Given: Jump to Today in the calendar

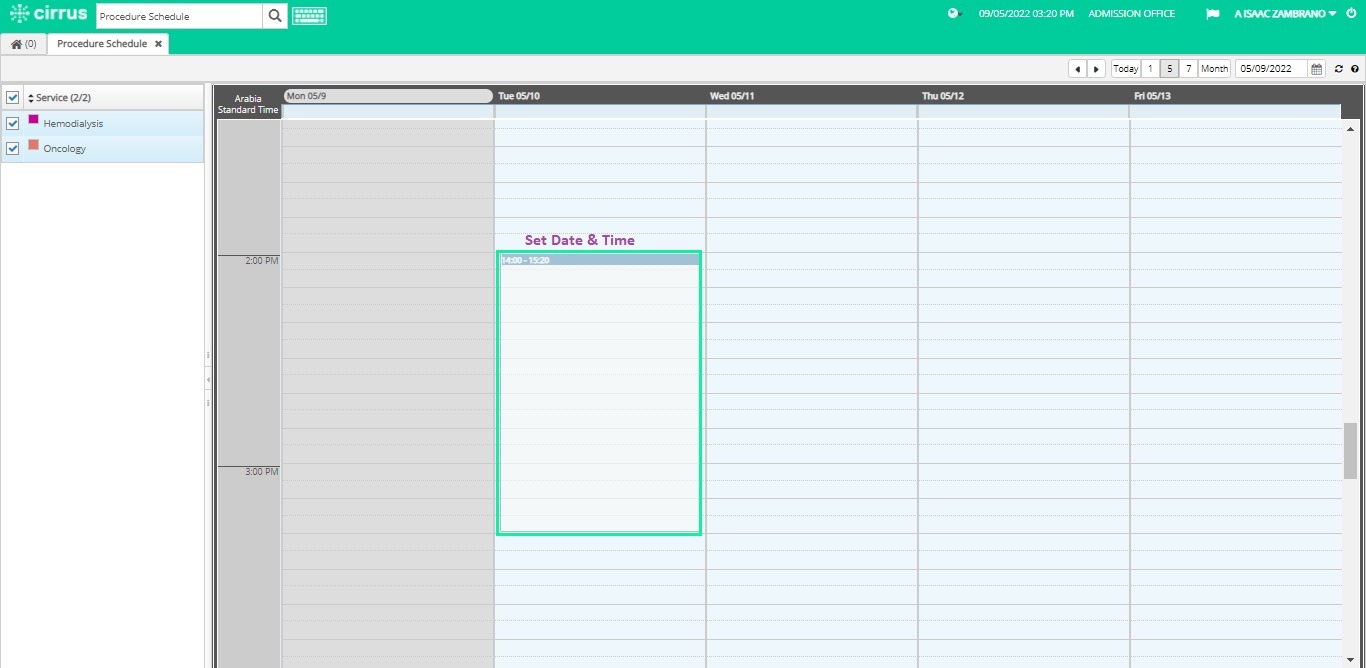Looking at the screenshot, I should point(1126,69).
